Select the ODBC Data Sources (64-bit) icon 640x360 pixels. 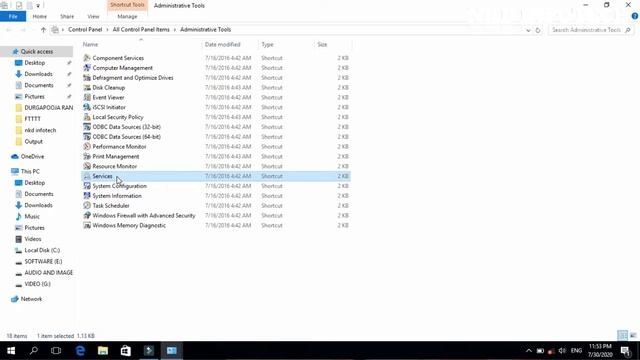(87, 137)
